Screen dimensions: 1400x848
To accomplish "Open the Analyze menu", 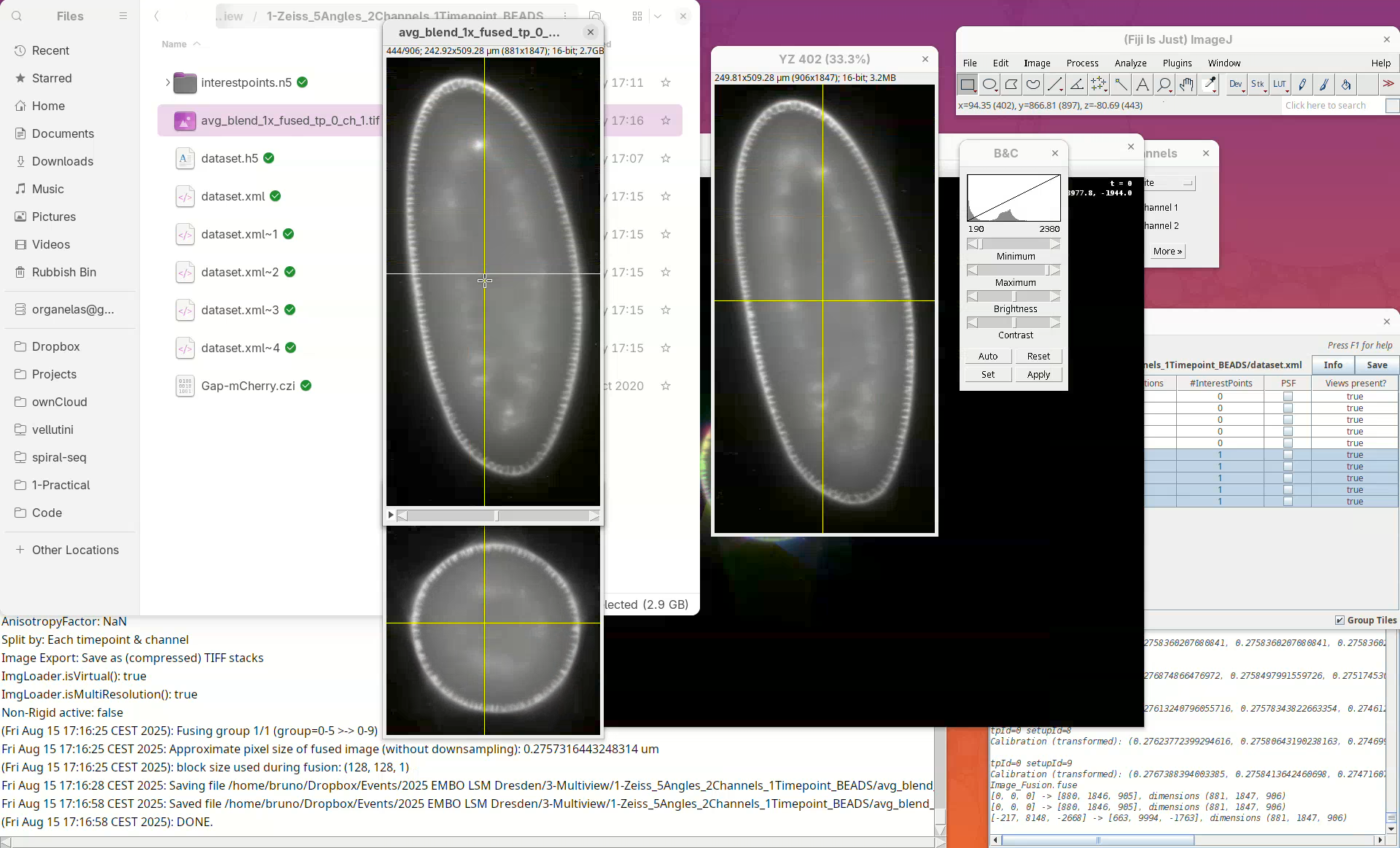I will [x=1130, y=63].
